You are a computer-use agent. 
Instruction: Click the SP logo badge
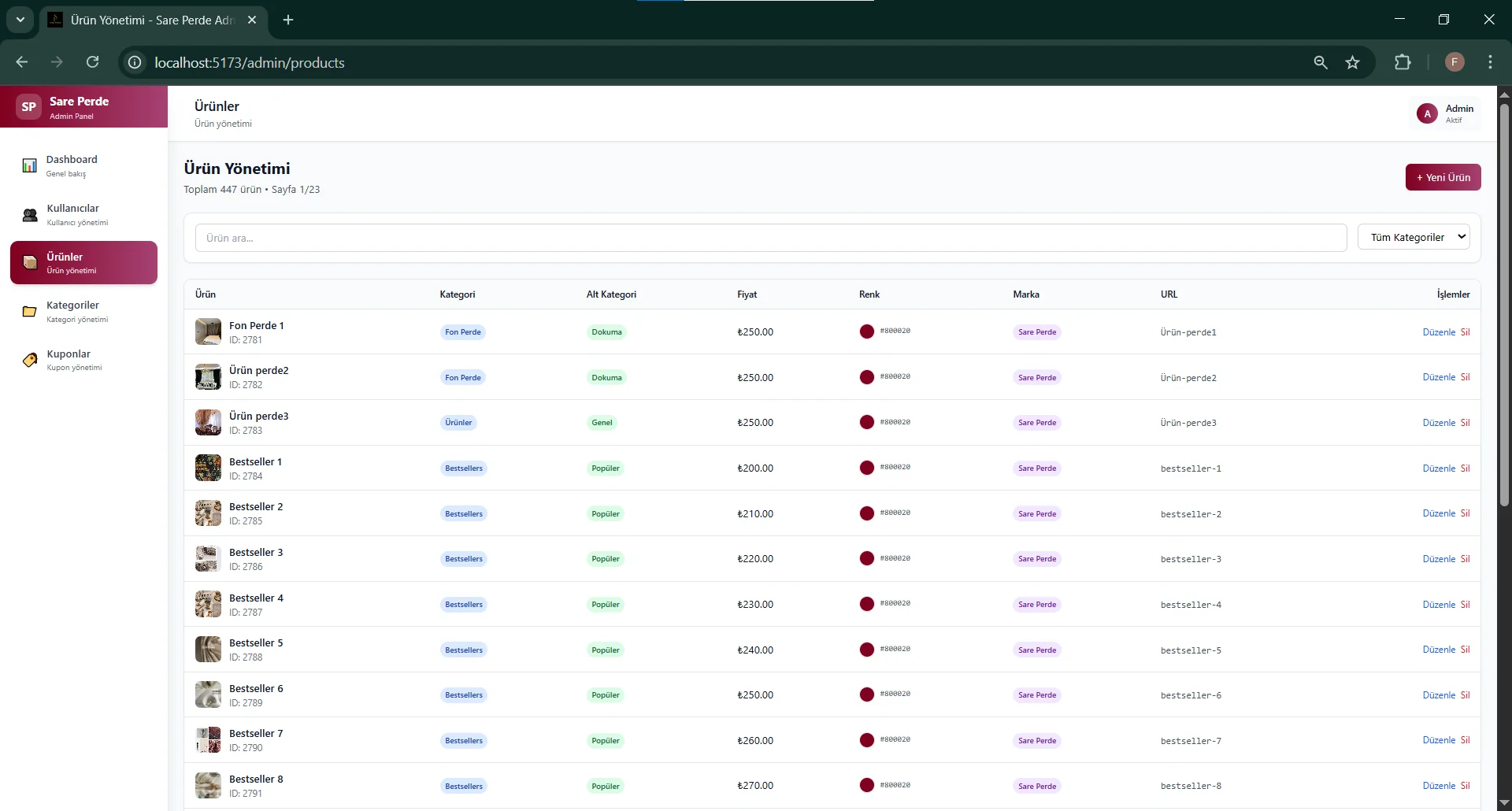[x=29, y=107]
